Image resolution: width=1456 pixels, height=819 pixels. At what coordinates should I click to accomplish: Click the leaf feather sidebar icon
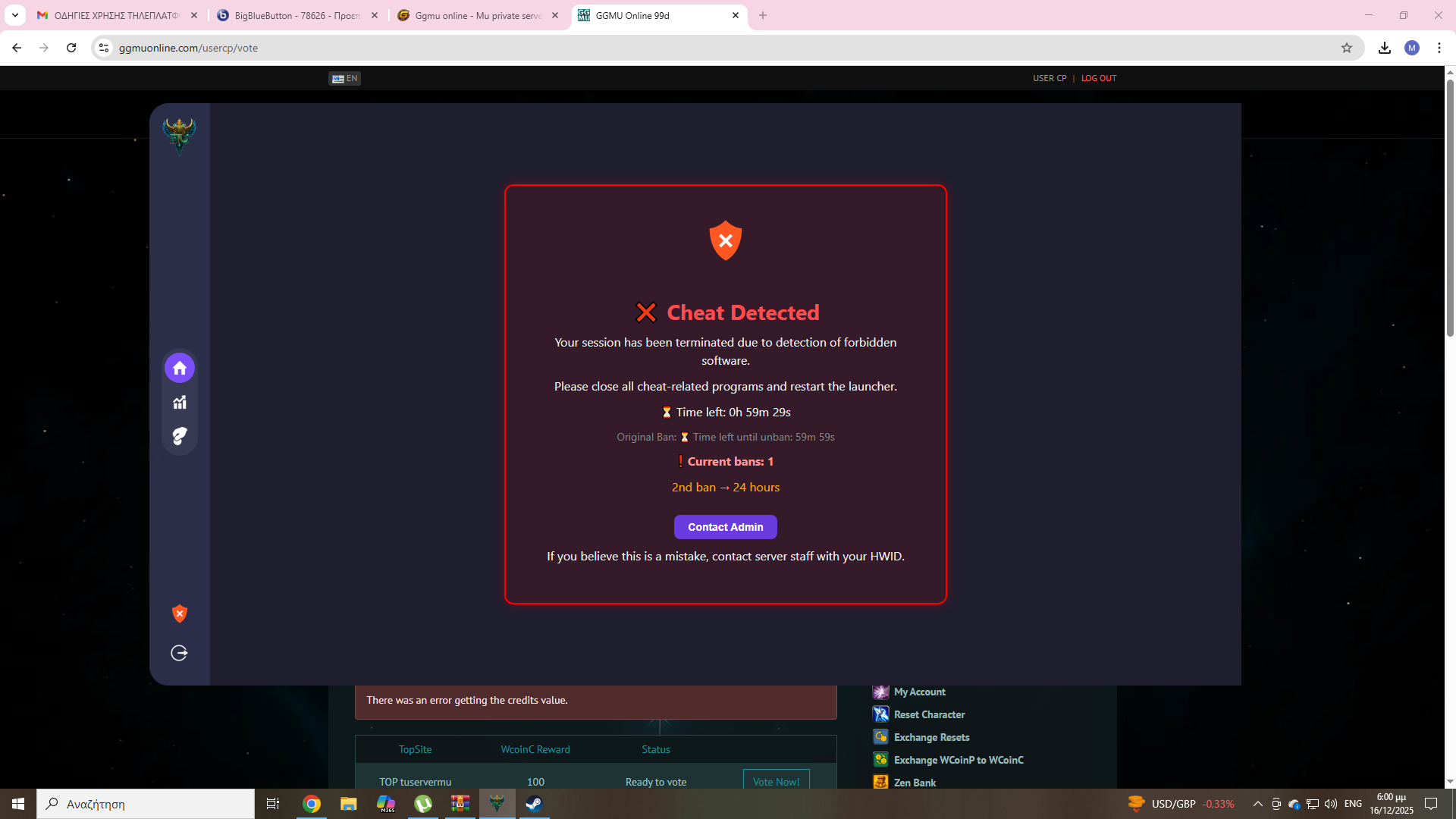click(x=180, y=436)
